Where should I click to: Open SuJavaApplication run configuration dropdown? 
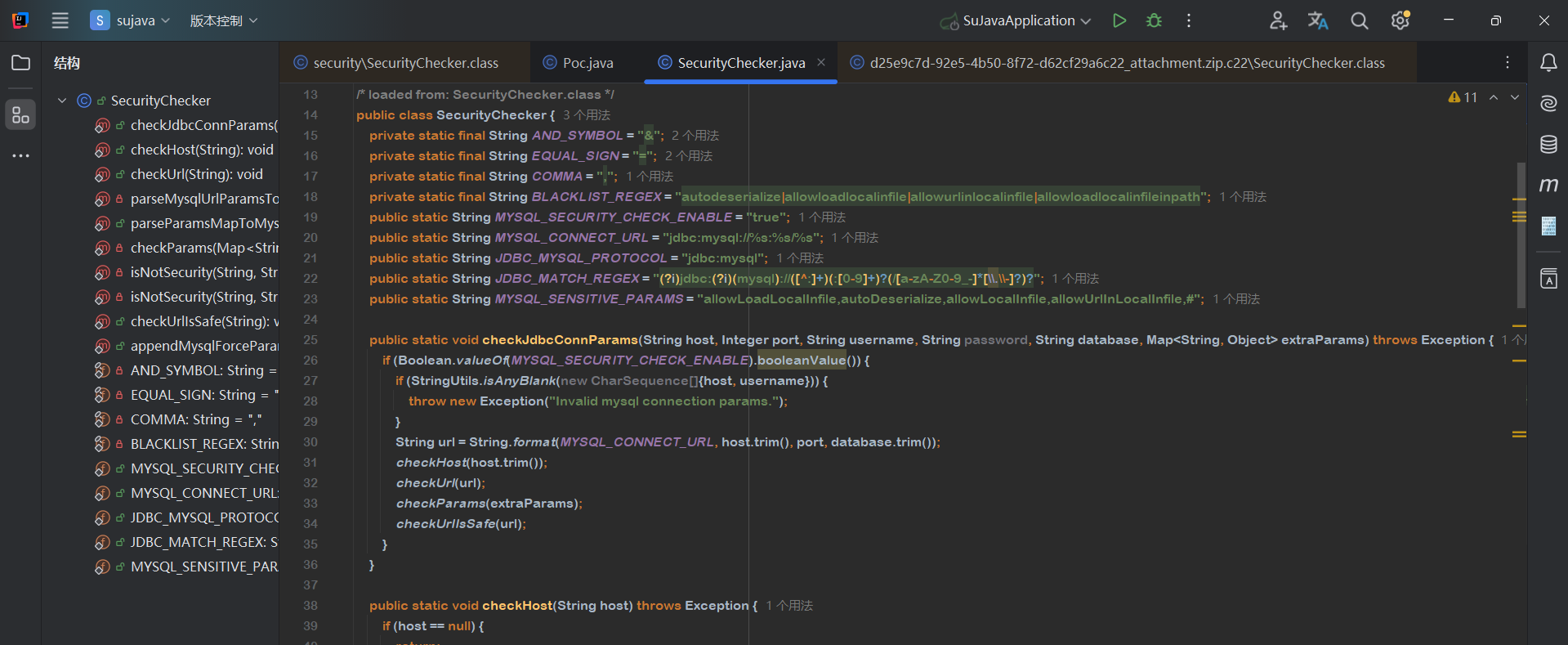(1016, 21)
